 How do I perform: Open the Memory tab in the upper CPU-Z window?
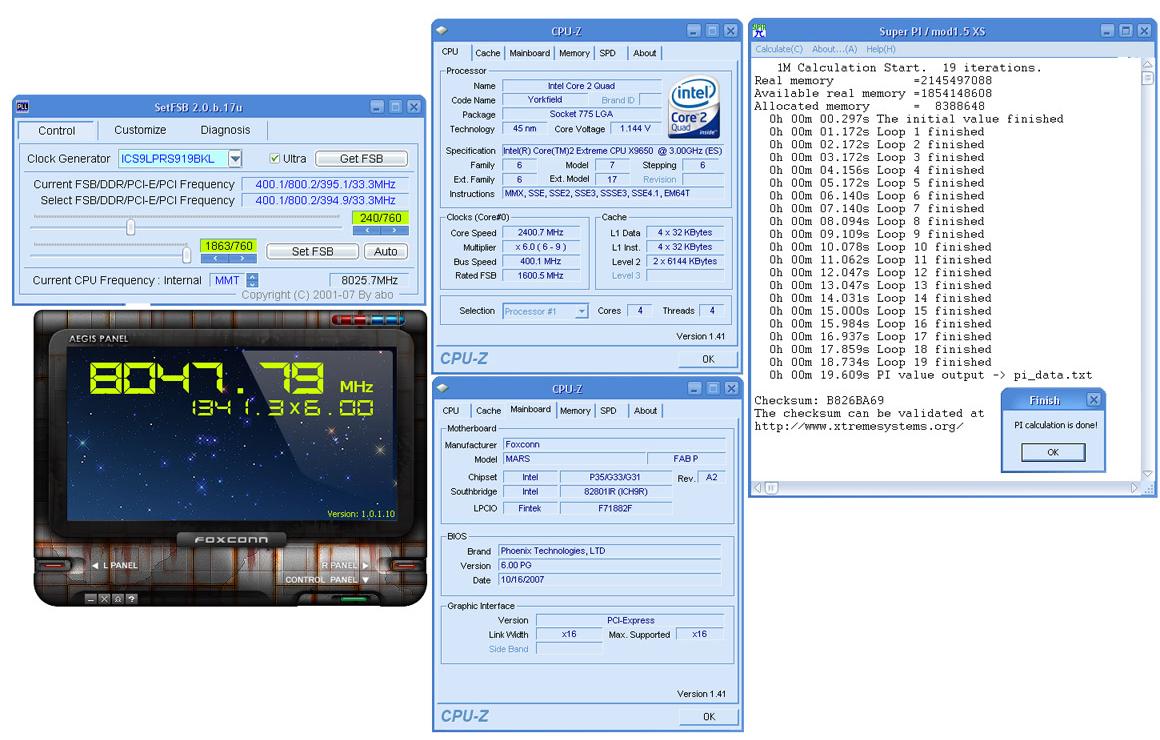574,53
